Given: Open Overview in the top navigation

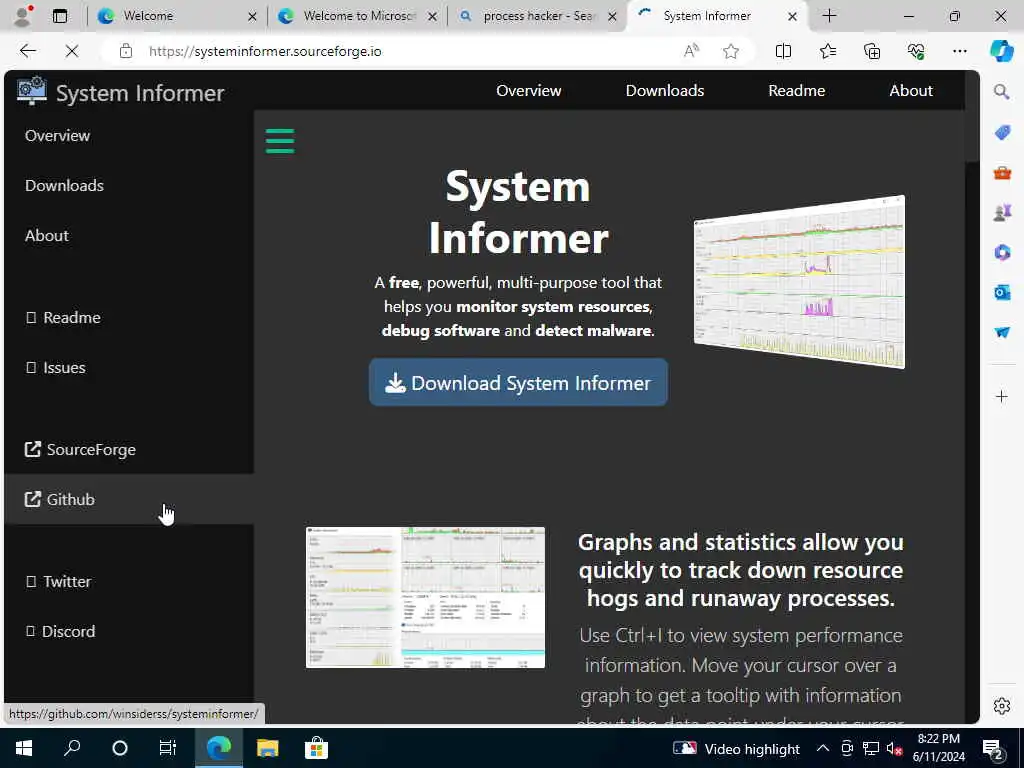Looking at the screenshot, I should click(x=528, y=91).
